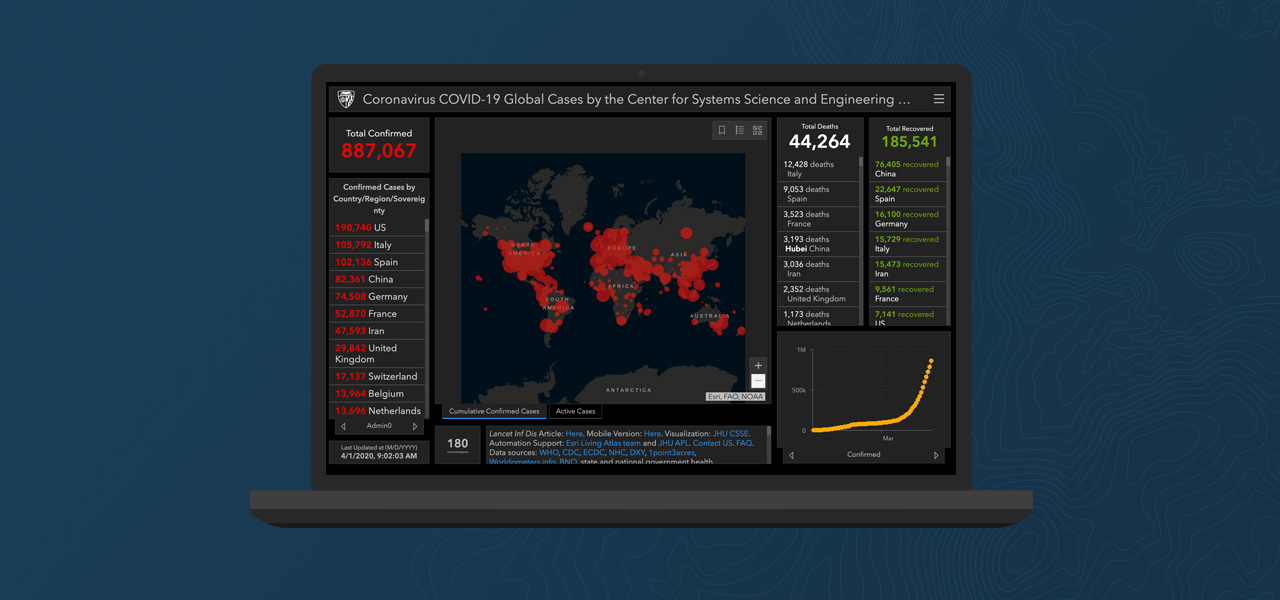Open the basemap gallery grid icon
This screenshot has width=1280, height=600.
[x=758, y=130]
